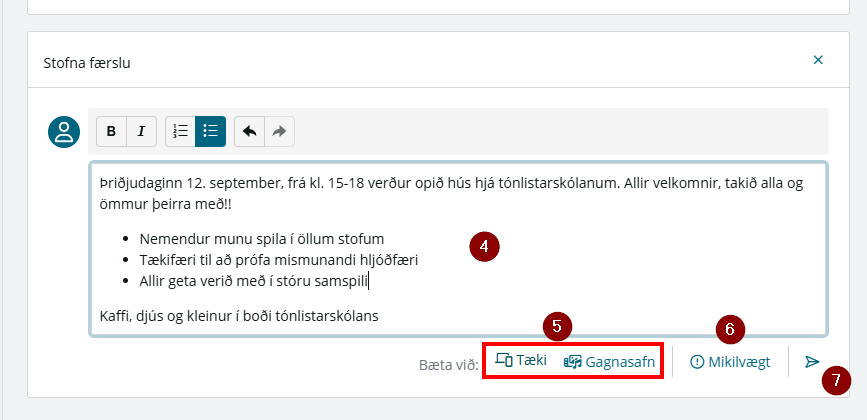This screenshot has height=420, width=867.
Task: Mark the post as Mikilvægt
Action: click(x=730, y=362)
